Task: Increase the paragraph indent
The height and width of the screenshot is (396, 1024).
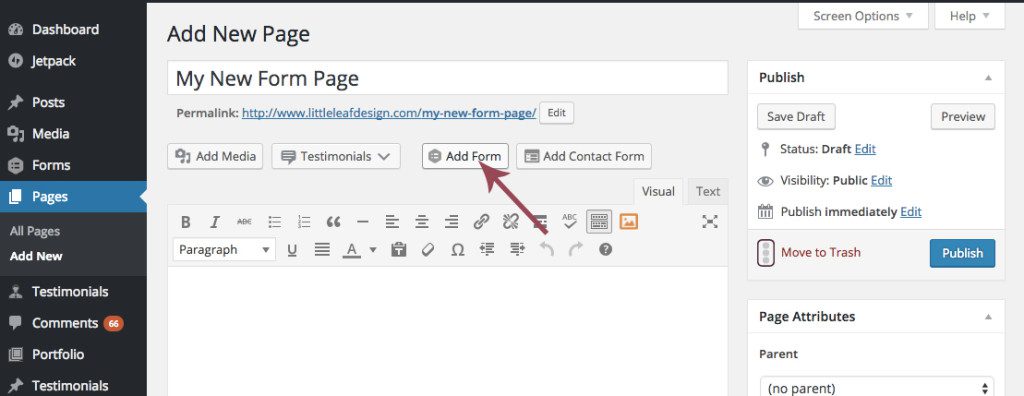Action: [517, 250]
